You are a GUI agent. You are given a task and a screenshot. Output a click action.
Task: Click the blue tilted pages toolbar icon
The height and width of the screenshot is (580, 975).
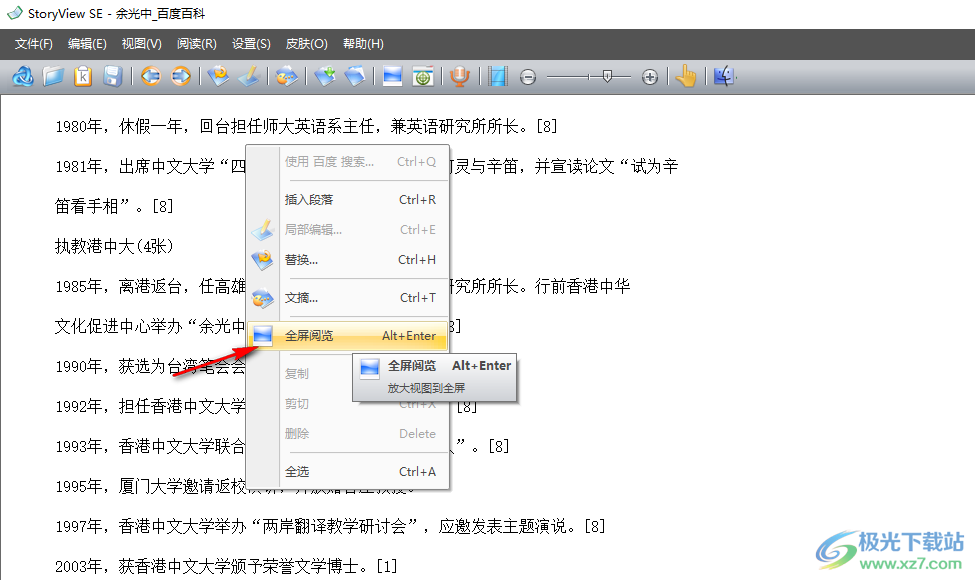pos(354,76)
